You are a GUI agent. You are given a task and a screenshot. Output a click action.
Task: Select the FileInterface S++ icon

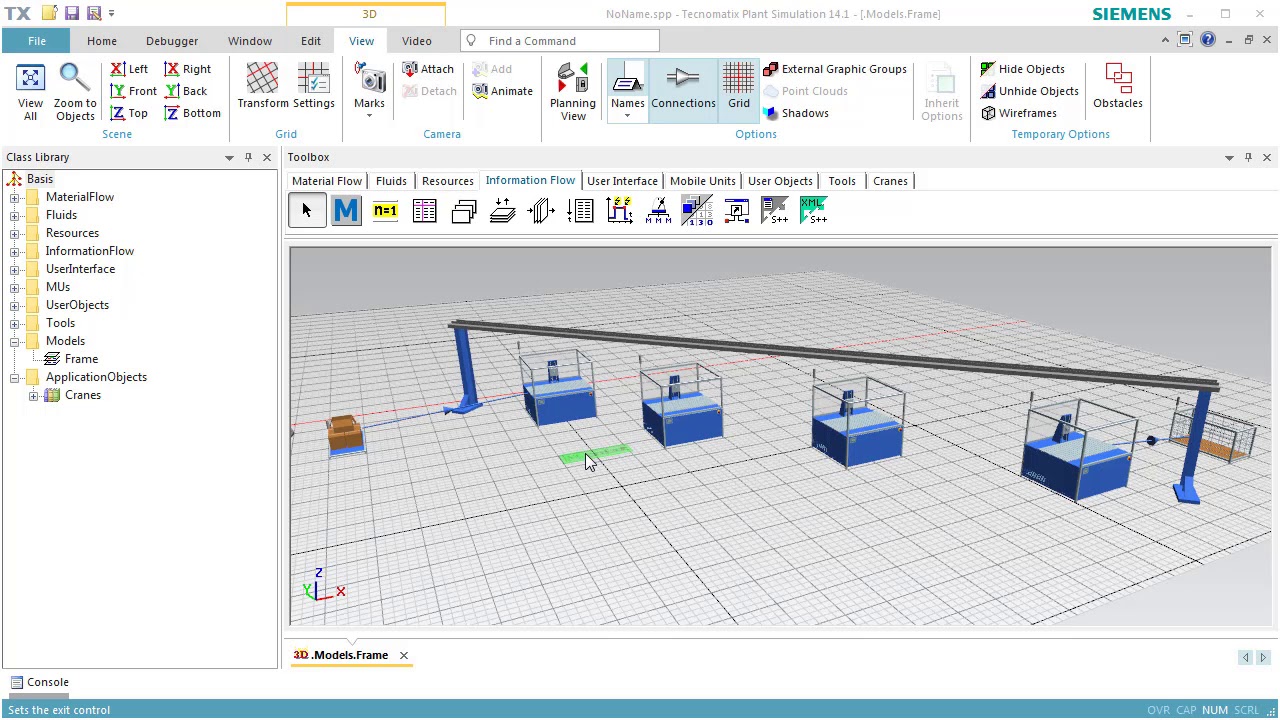(775, 211)
